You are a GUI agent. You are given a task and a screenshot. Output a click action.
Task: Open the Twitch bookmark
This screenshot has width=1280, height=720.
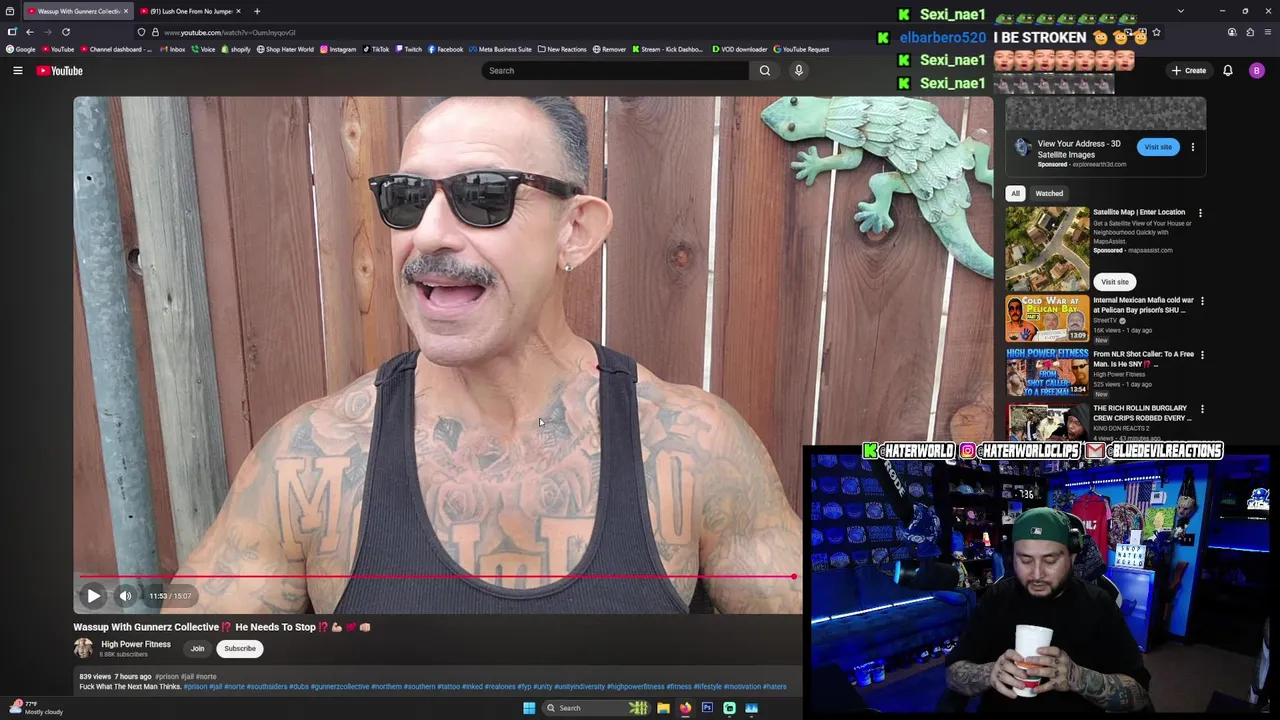tap(409, 49)
